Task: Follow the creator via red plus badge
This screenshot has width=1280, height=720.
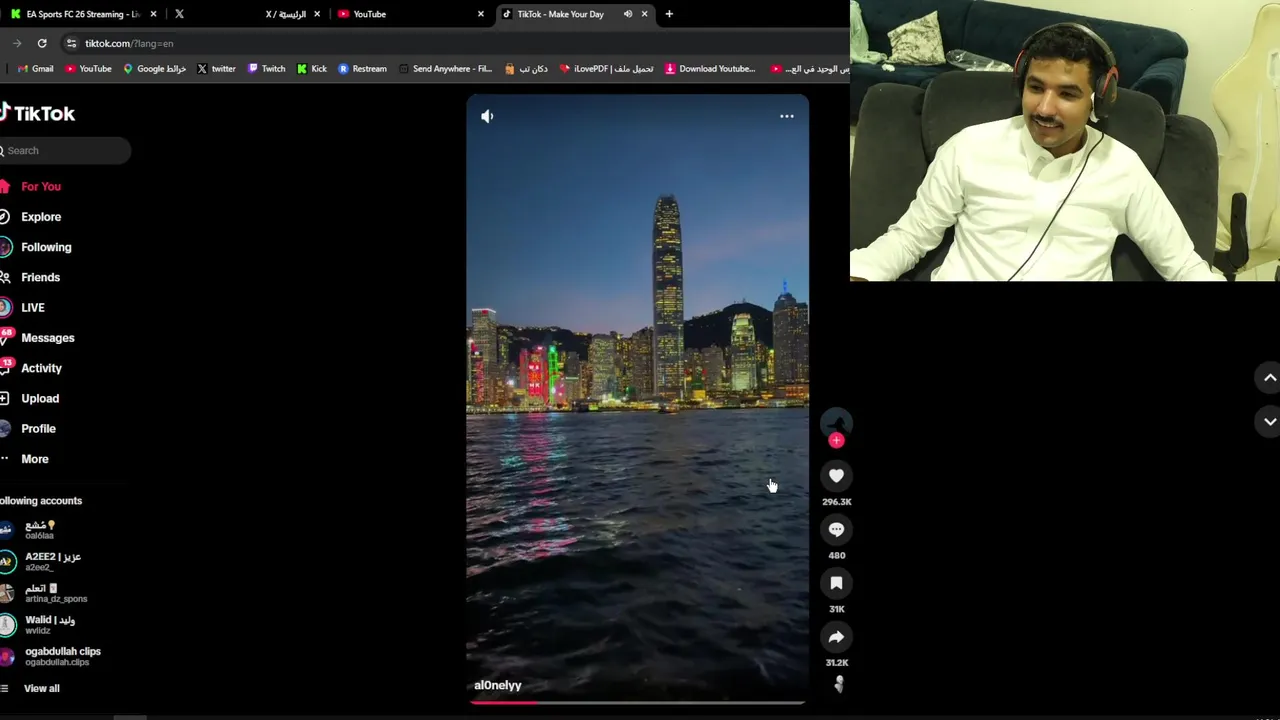Action: pyautogui.click(x=836, y=440)
